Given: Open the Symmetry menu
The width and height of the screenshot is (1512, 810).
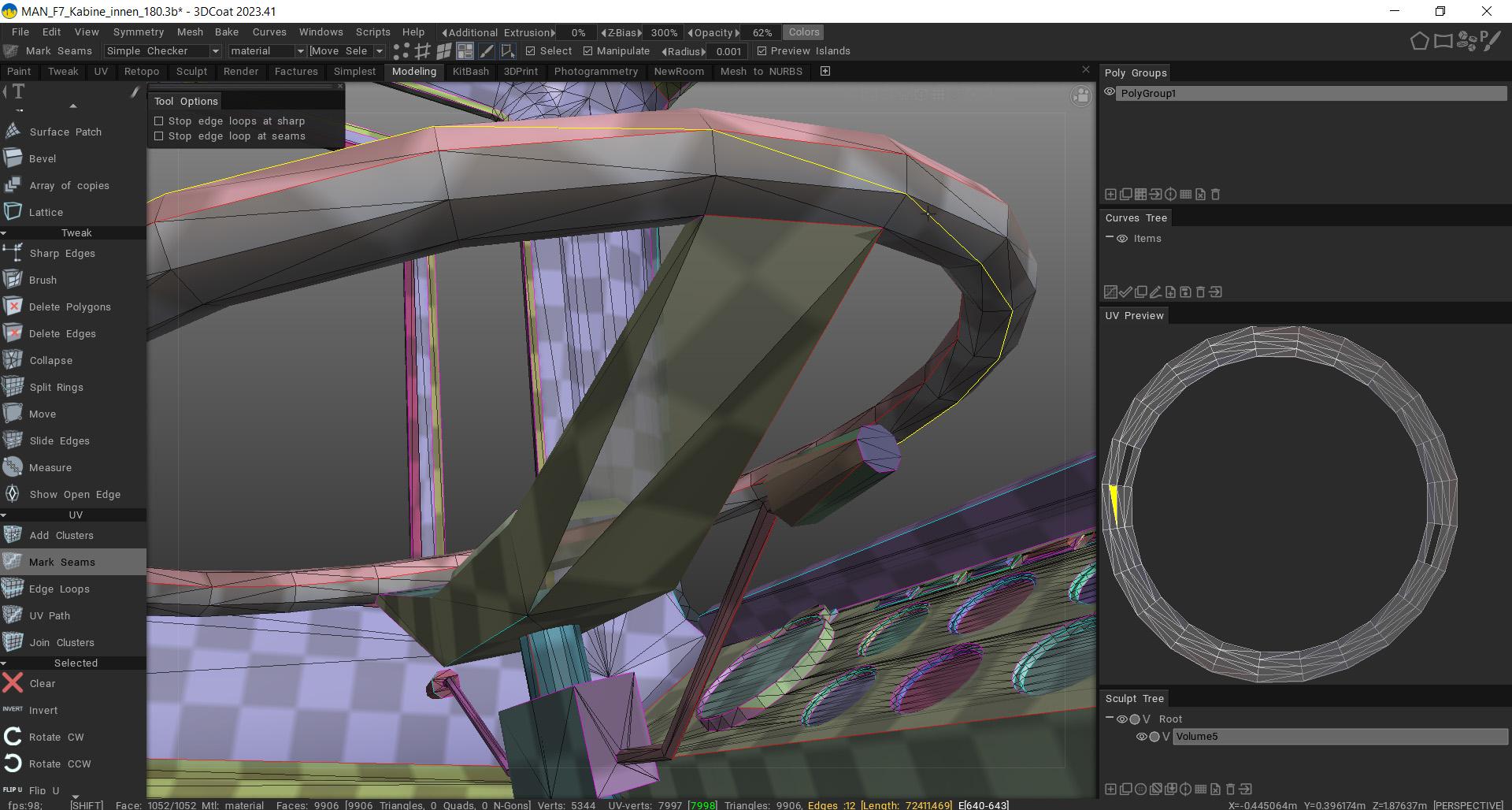Looking at the screenshot, I should click(x=138, y=32).
